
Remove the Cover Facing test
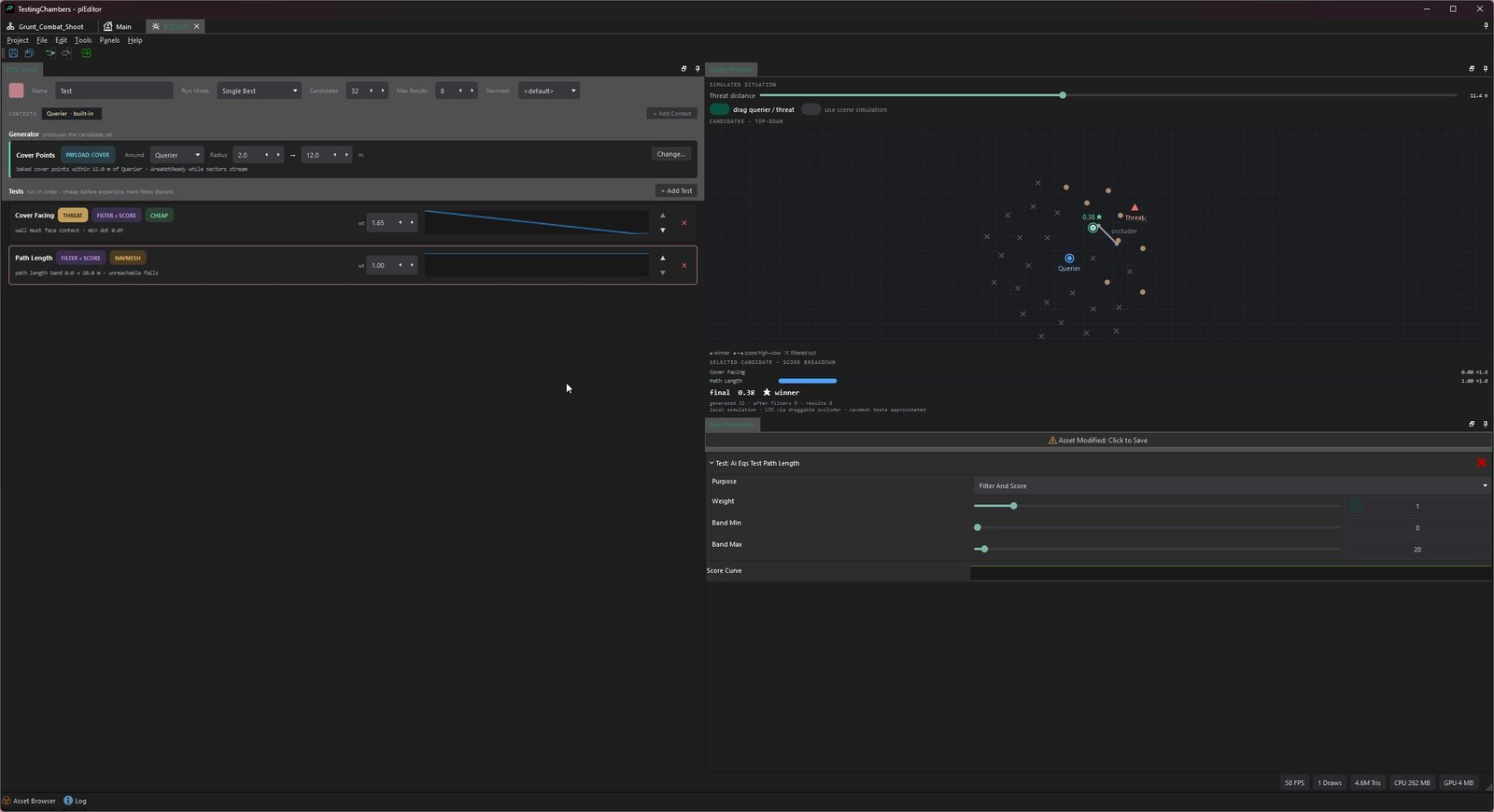point(684,223)
